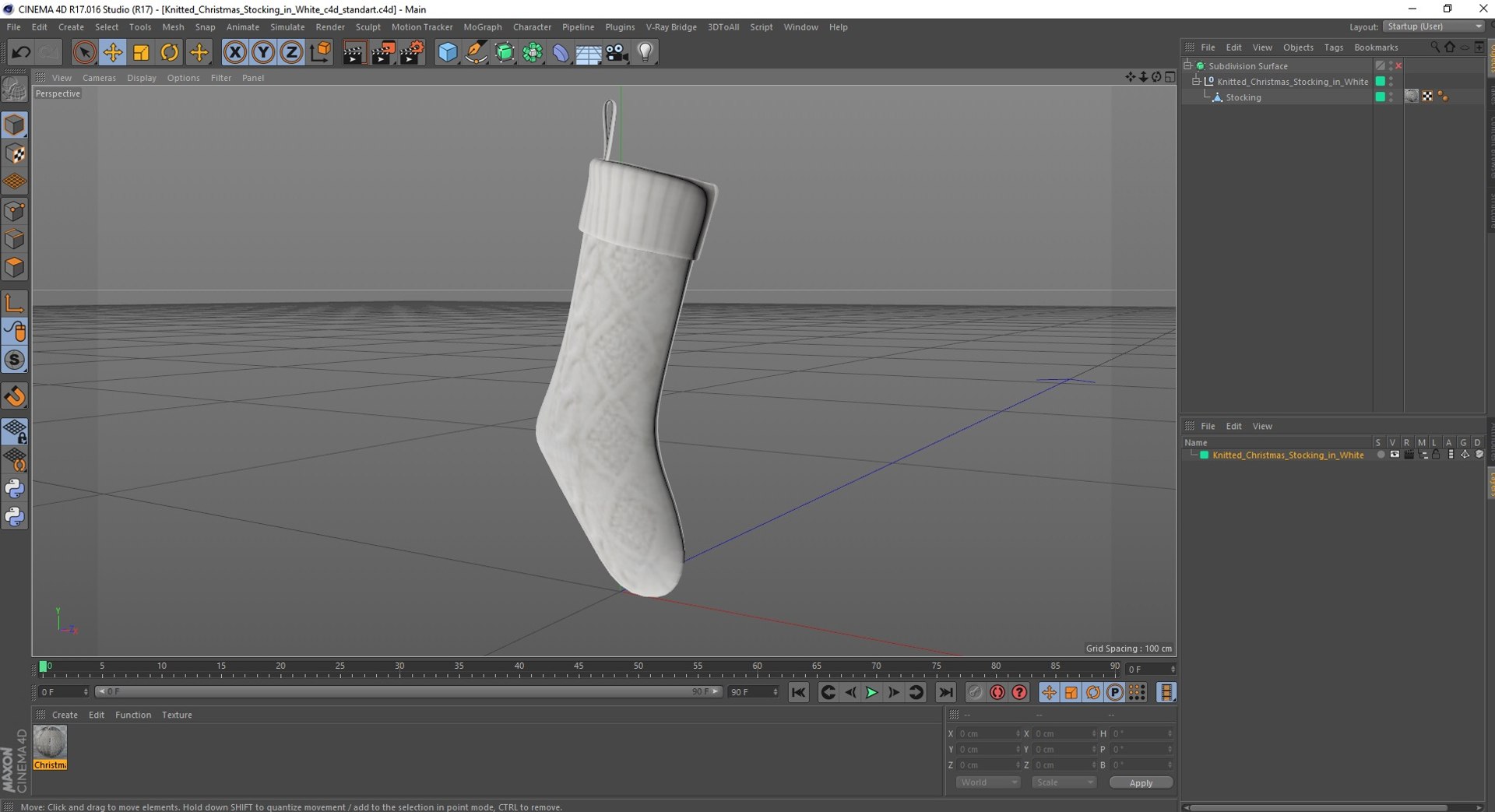The height and width of the screenshot is (812, 1495).
Task: Select the Live Selection tool
Action: [84, 53]
